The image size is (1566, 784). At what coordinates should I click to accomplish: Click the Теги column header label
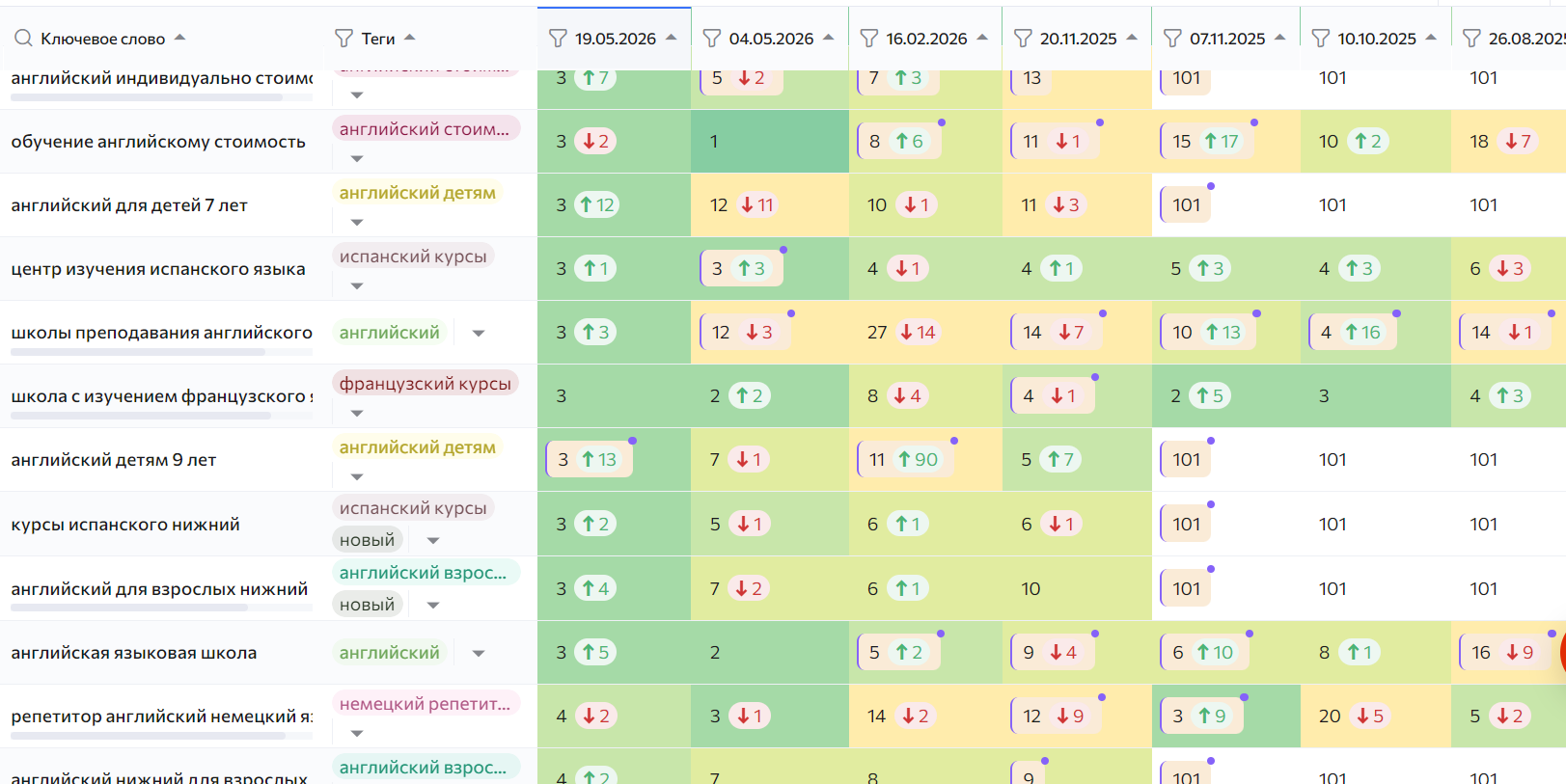tap(378, 39)
